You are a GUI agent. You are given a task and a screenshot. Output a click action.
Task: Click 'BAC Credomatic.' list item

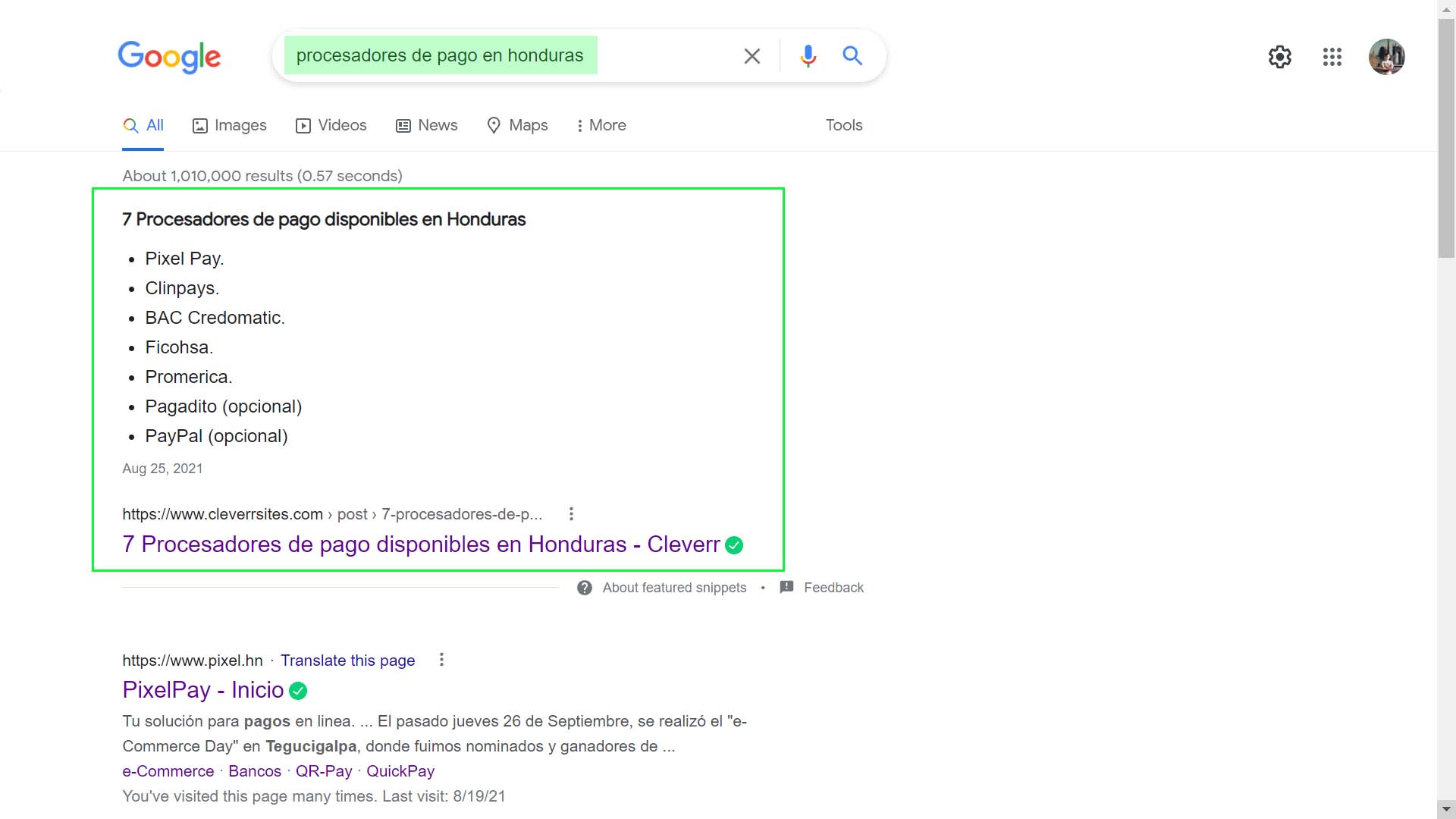pos(215,318)
